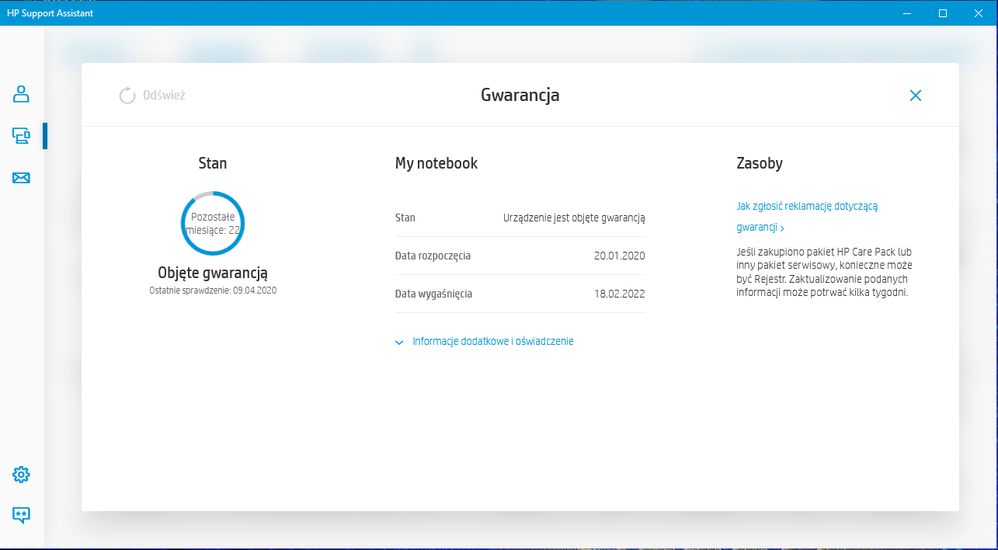Close the Gwarancja dialog with the X

pos(915,96)
